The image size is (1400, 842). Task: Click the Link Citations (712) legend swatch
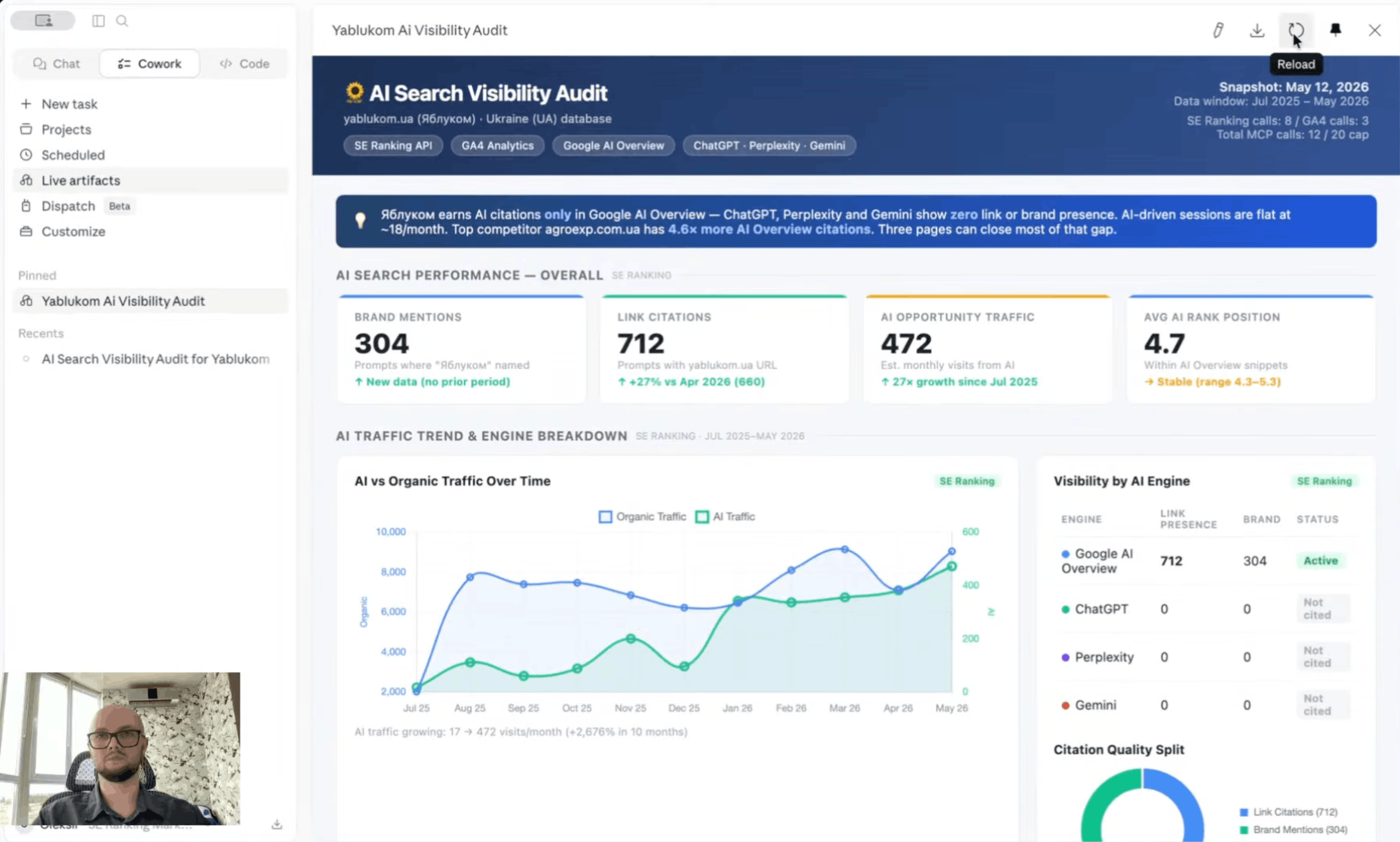(x=1244, y=812)
